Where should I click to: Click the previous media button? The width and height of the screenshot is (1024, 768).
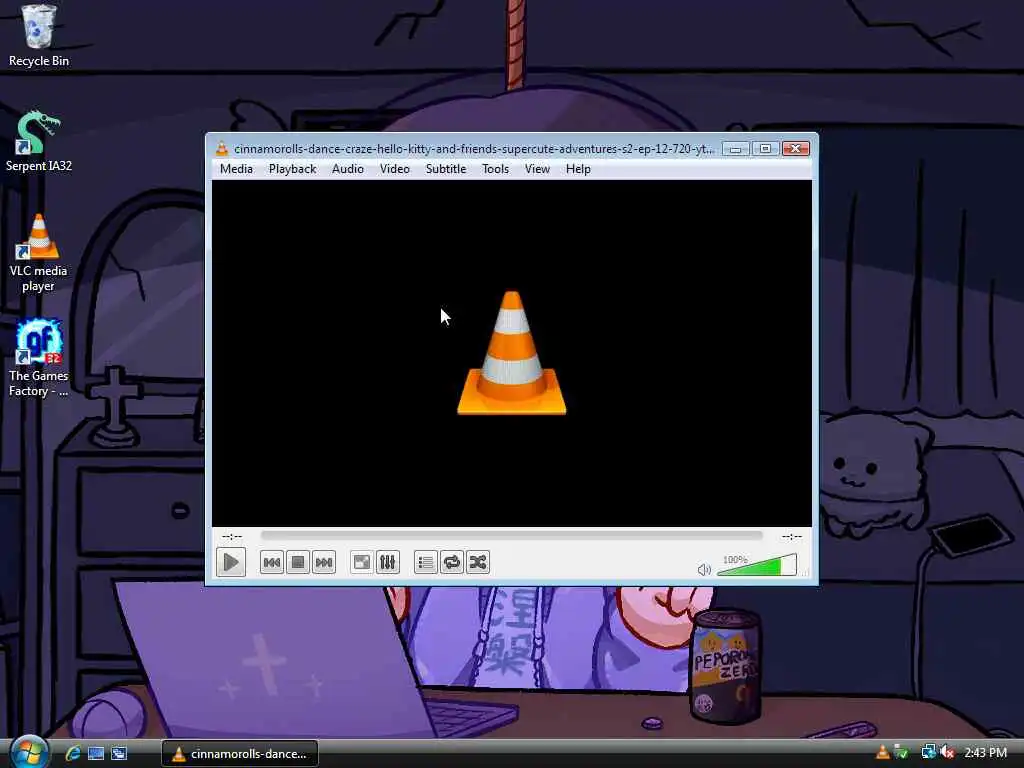click(272, 562)
